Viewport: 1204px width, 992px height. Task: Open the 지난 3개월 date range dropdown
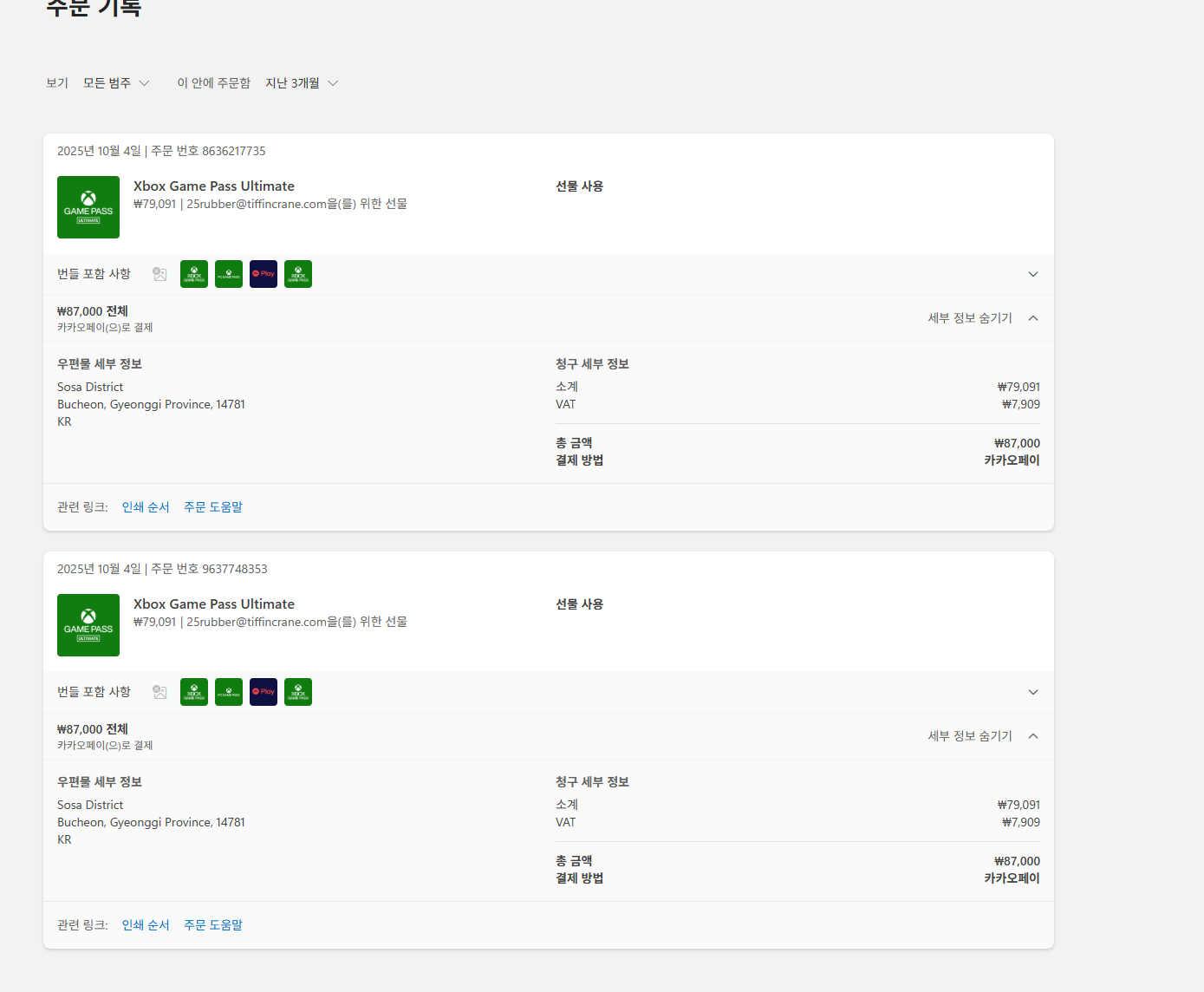pos(302,83)
